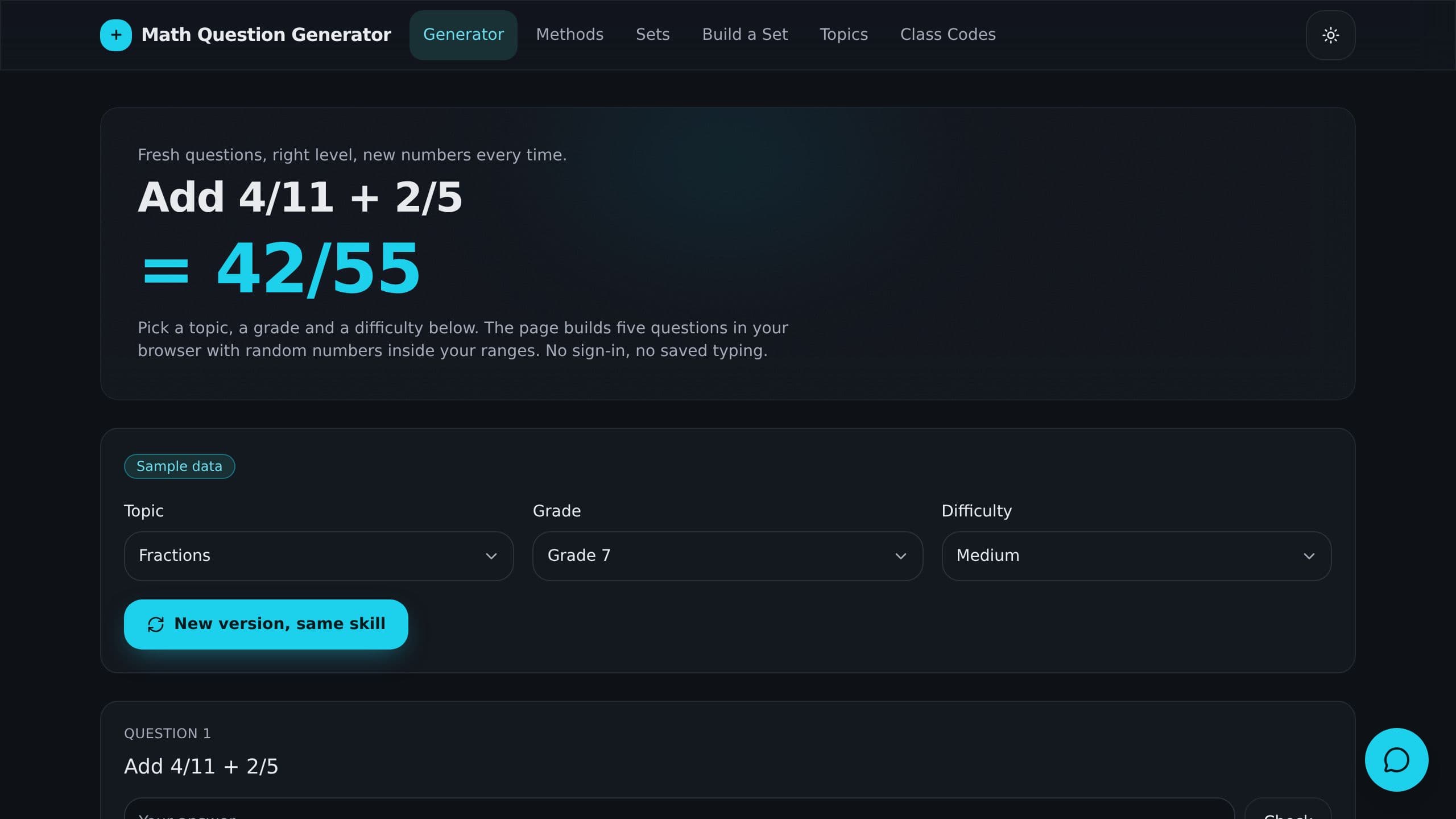Click the Pick a topic description paragraph
The width and height of the screenshot is (1456, 819).
462,339
